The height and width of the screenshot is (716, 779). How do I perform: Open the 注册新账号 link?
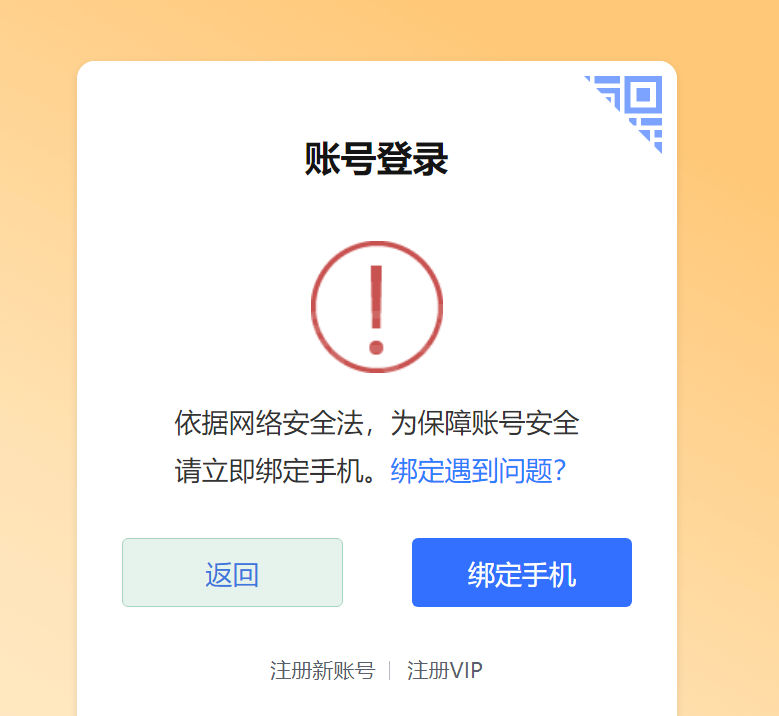(322, 671)
